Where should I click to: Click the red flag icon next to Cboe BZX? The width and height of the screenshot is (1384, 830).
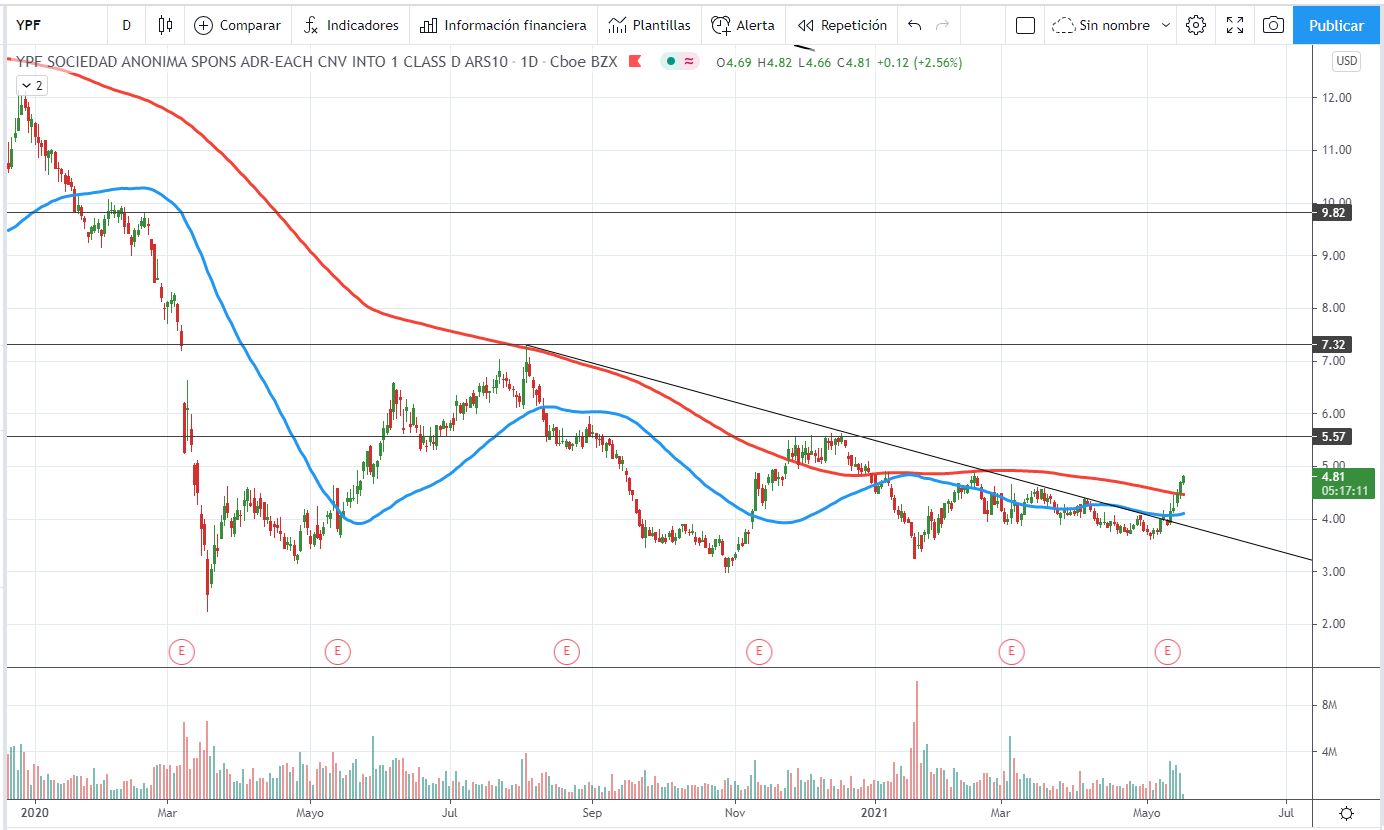634,62
